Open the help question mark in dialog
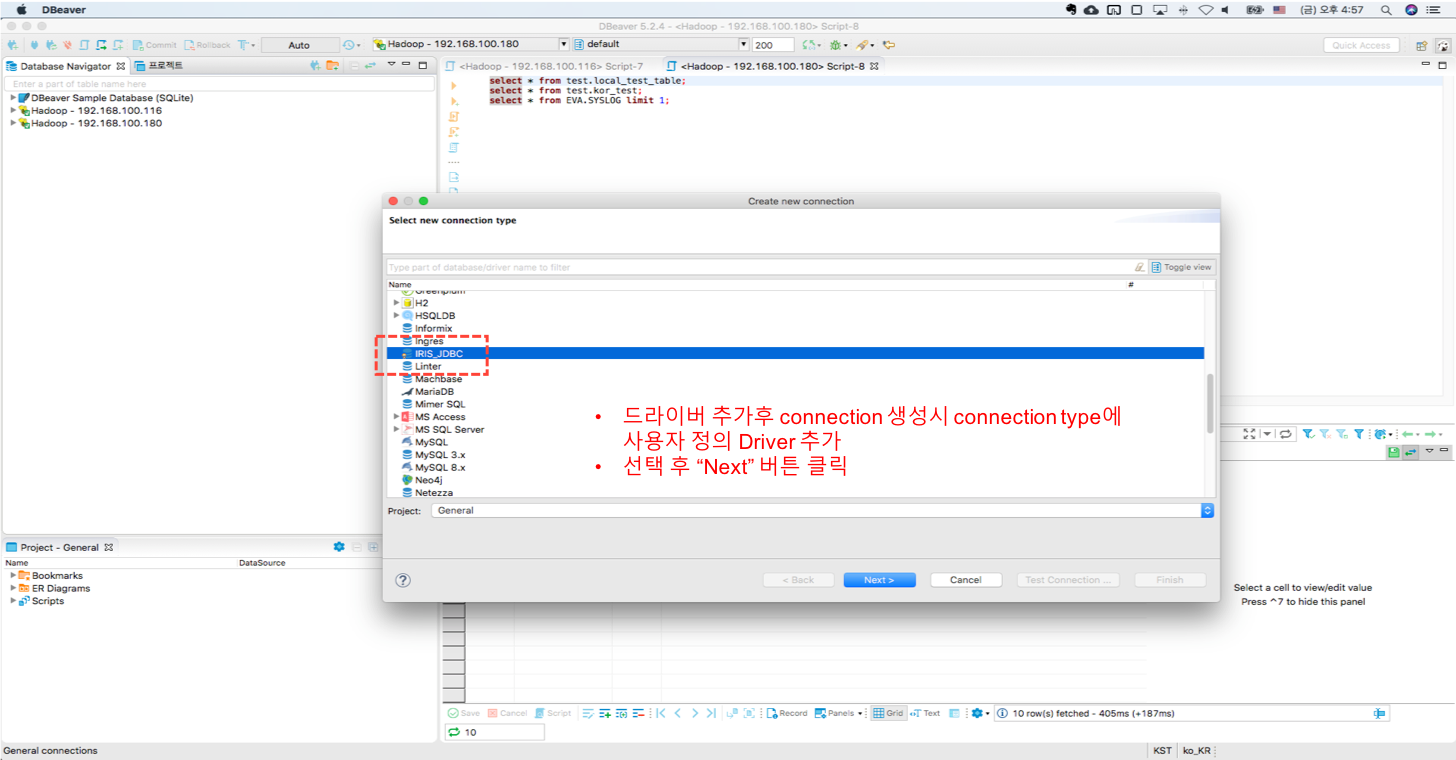 tap(403, 580)
